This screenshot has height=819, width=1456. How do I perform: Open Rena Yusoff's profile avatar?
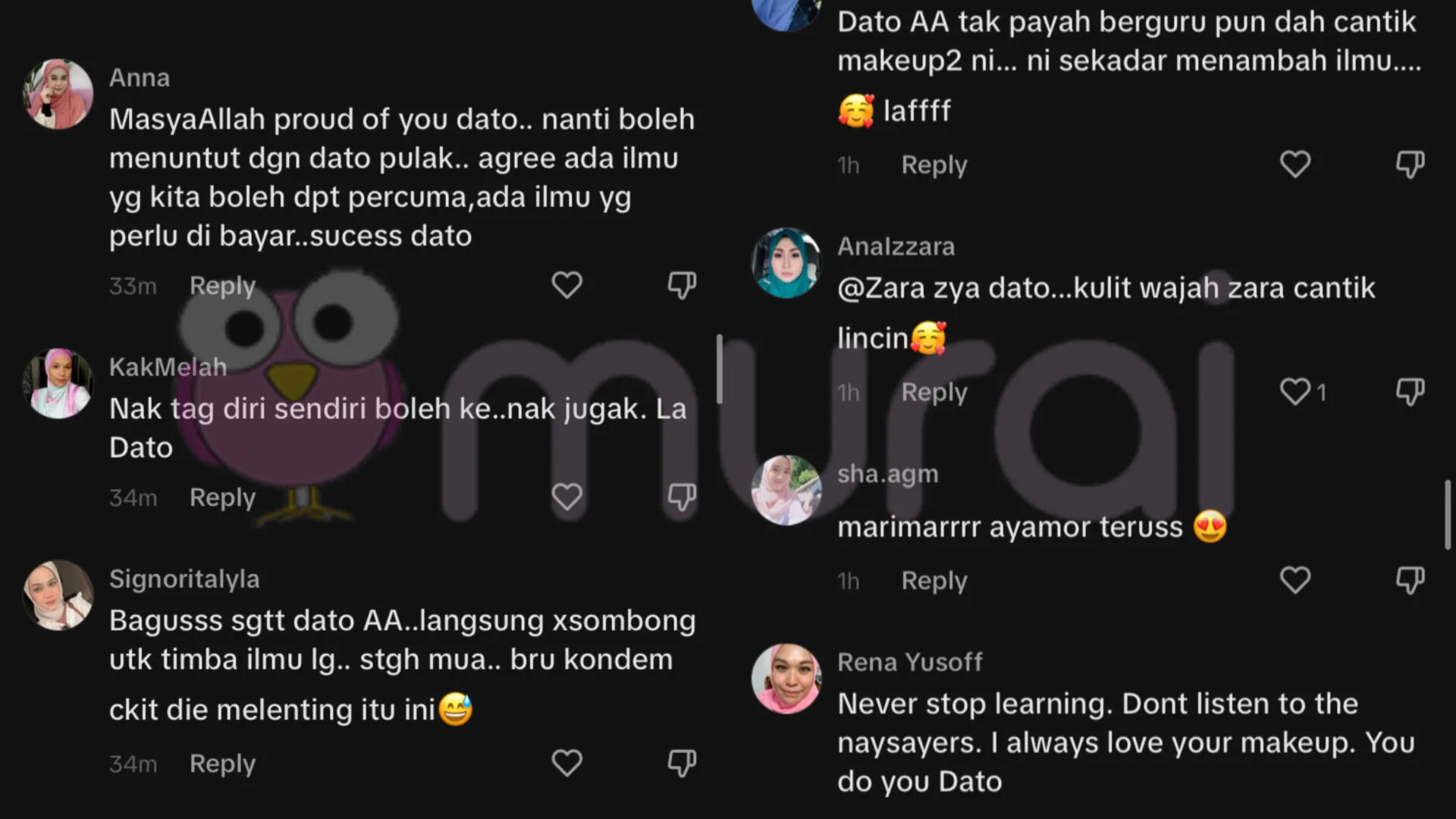click(786, 679)
